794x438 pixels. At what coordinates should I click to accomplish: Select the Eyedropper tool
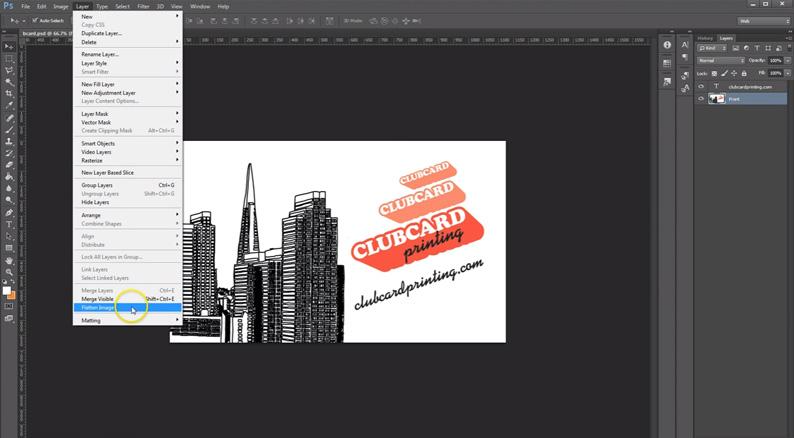[x=9, y=105]
